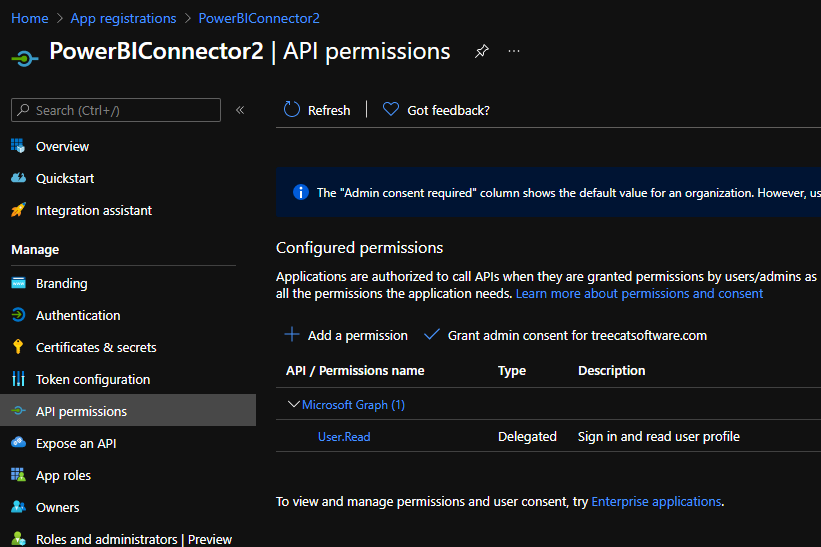Viewport: 821px width, 547px height.
Task: Click the Authentication arrow icon
Action: coord(18,315)
